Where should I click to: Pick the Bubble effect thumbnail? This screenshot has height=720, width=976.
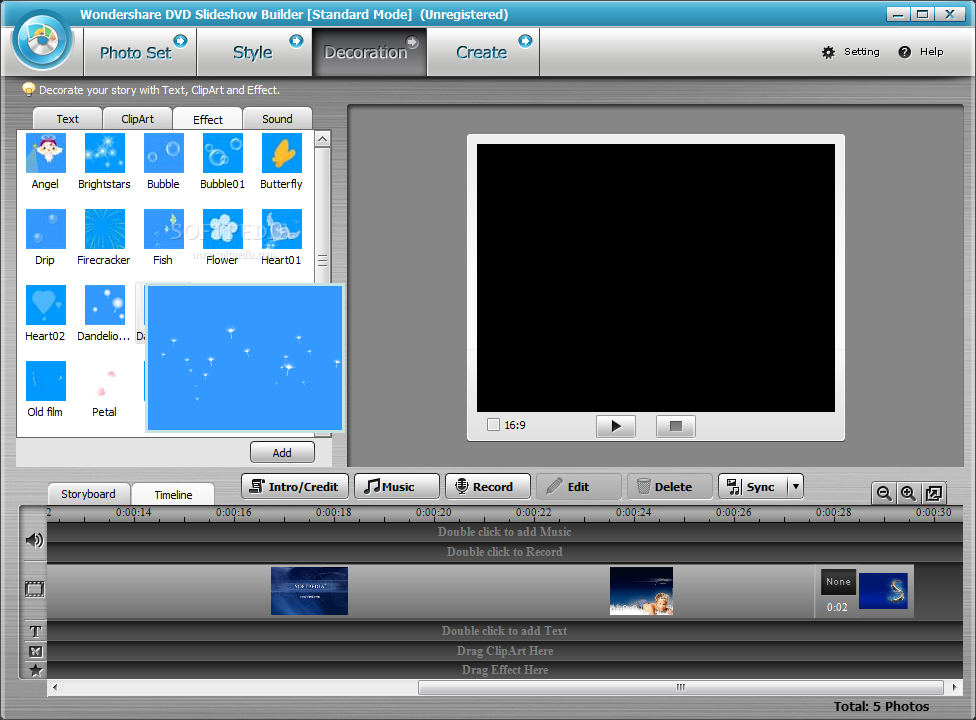(164, 153)
